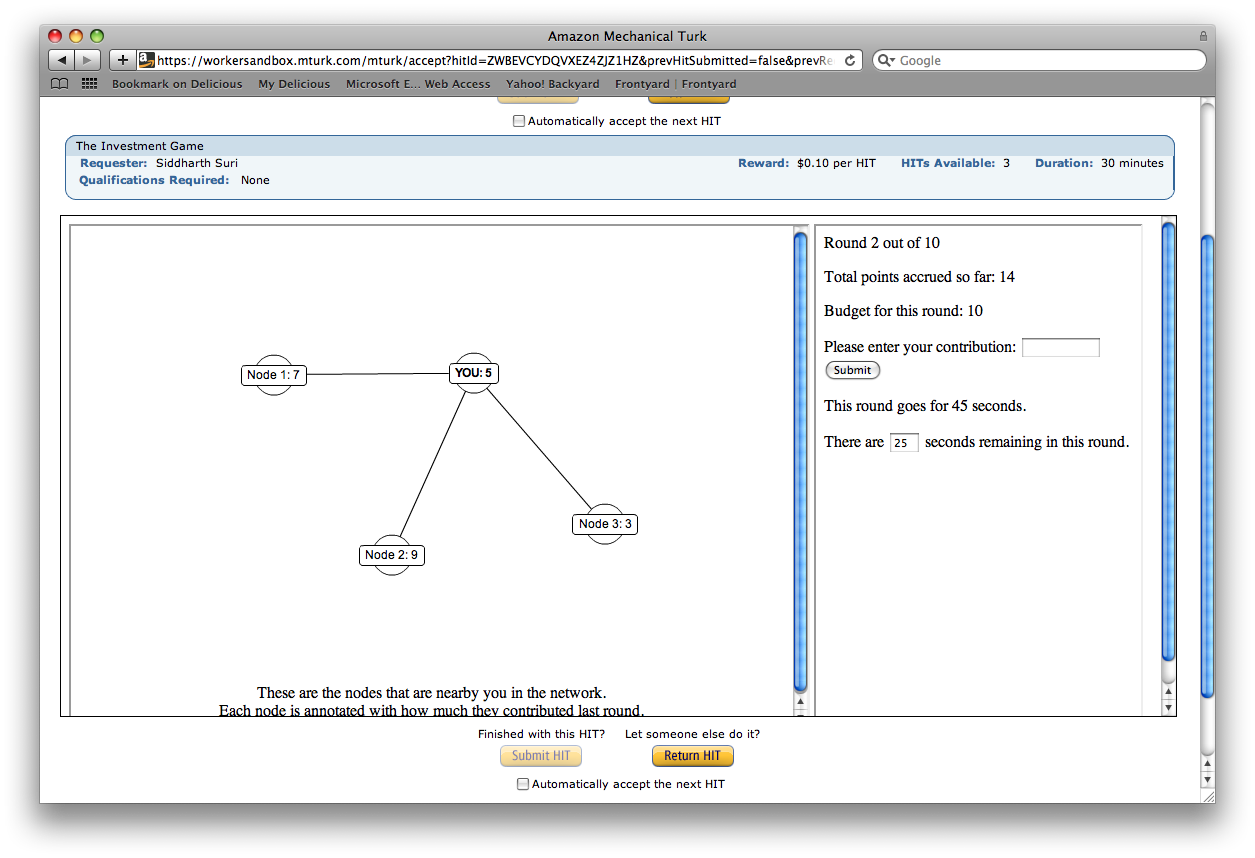Open the Google search magnifier dropdown
1255x858 pixels.
click(x=886, y=60)
